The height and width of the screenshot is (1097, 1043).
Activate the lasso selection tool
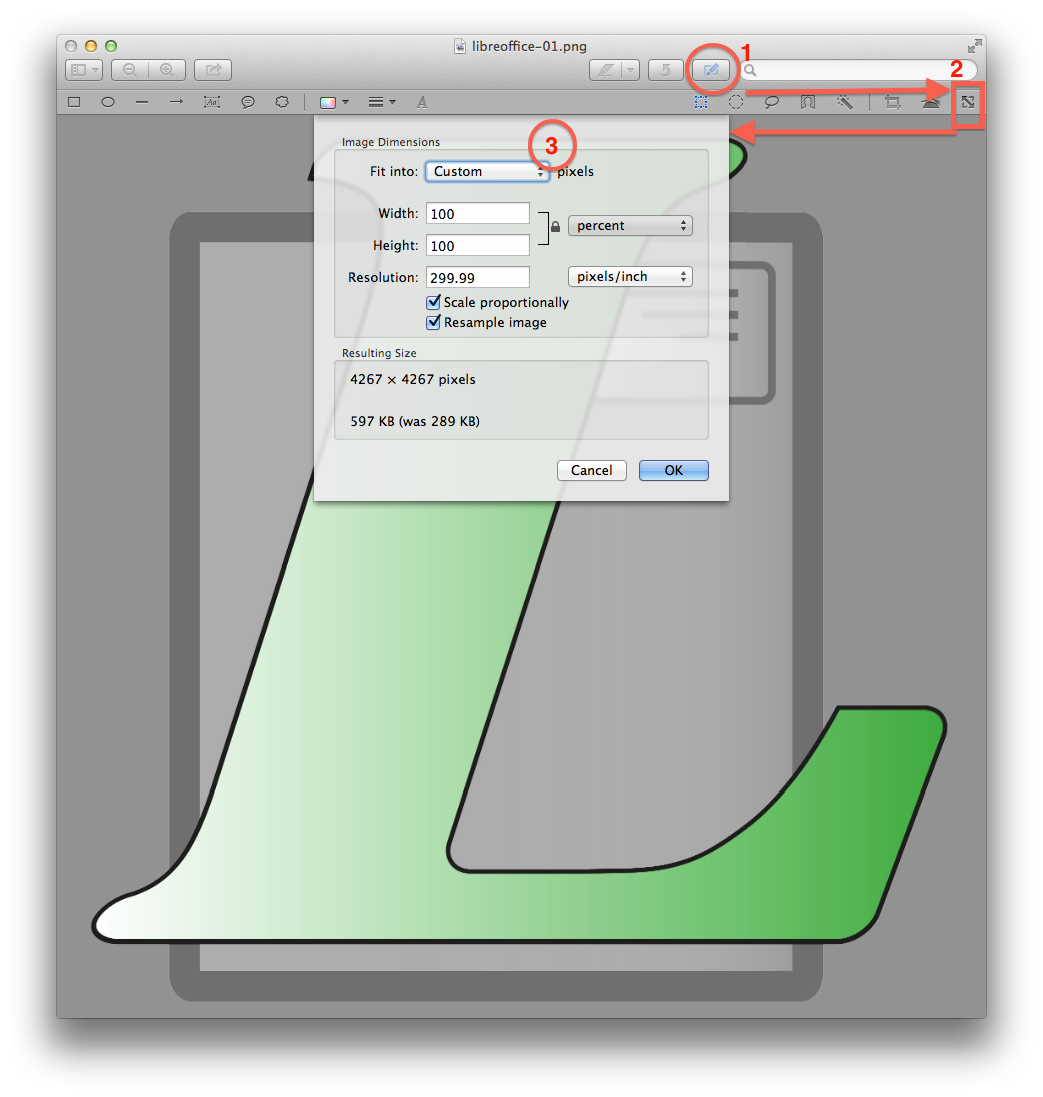tap(771, 101)
